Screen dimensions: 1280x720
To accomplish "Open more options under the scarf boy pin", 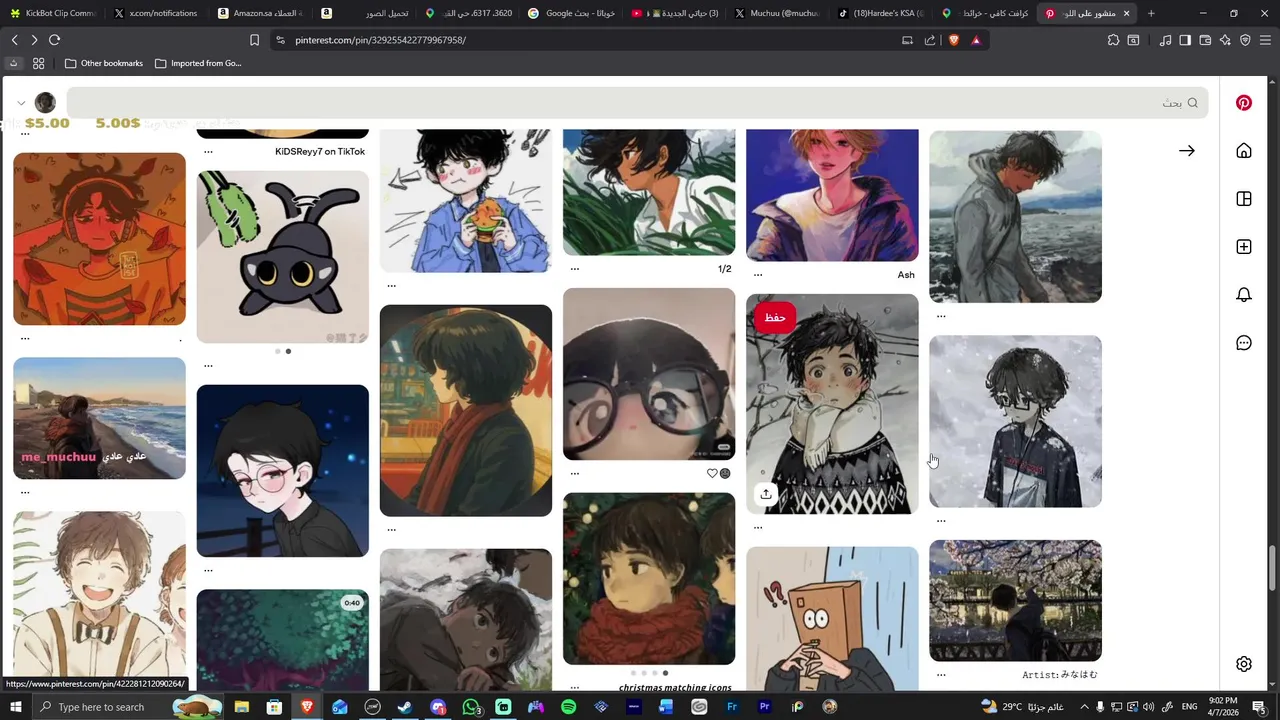I will (758, 528).
